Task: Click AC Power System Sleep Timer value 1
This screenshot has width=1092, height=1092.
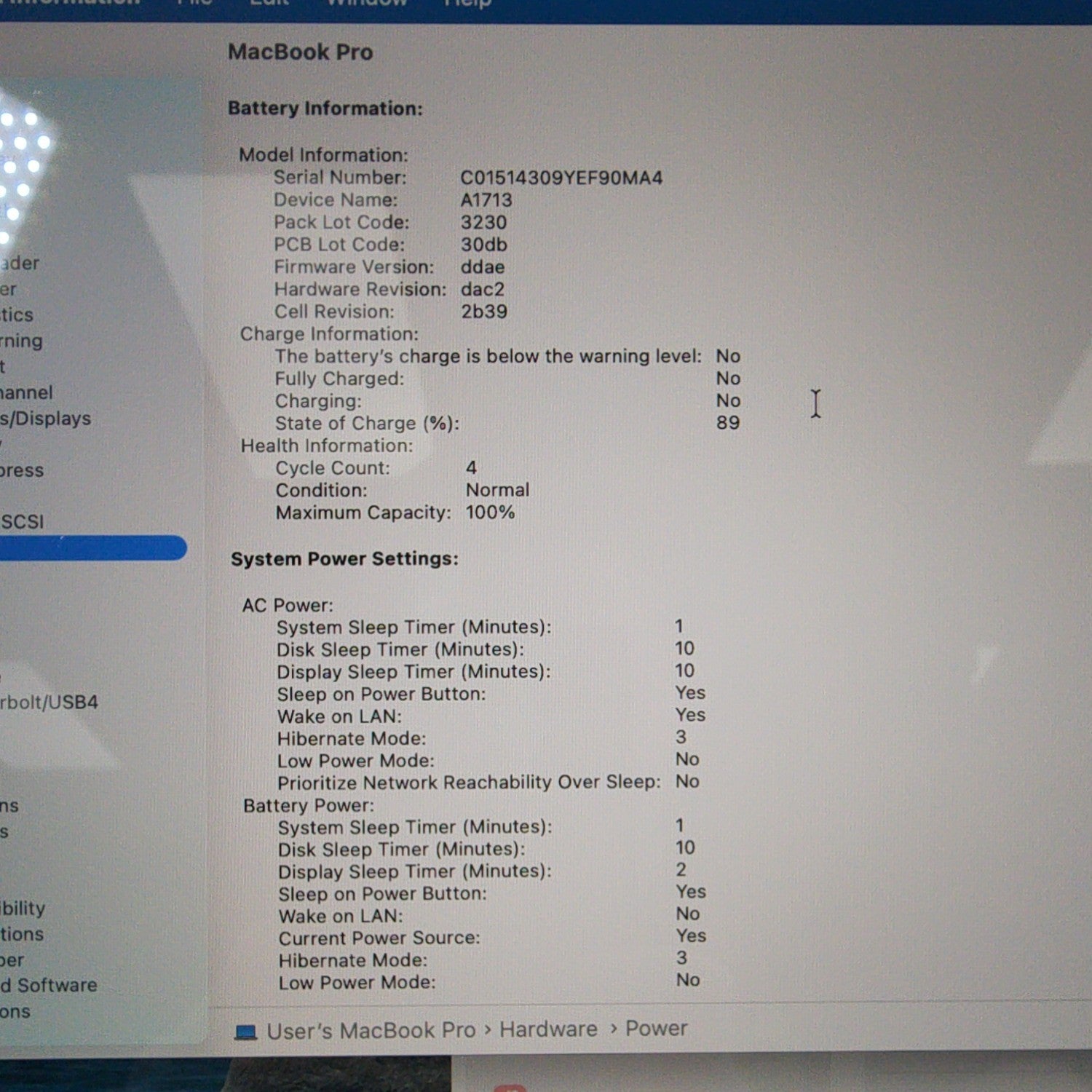Action: pos(678,626)
